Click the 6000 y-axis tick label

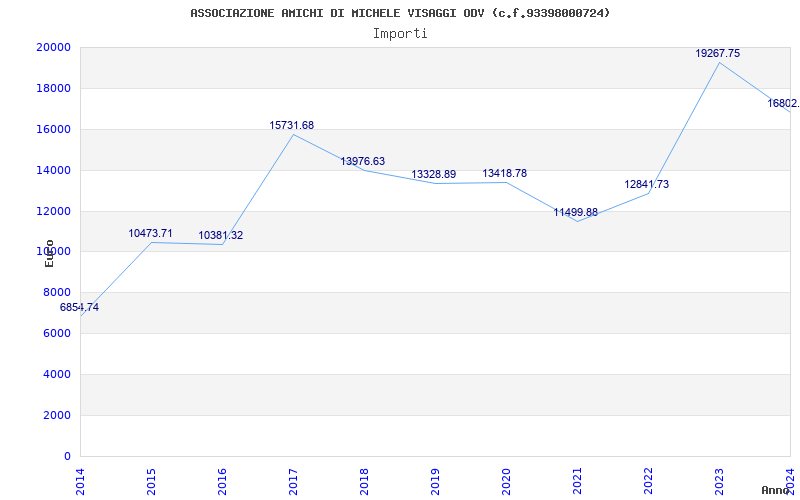(56, 333)
